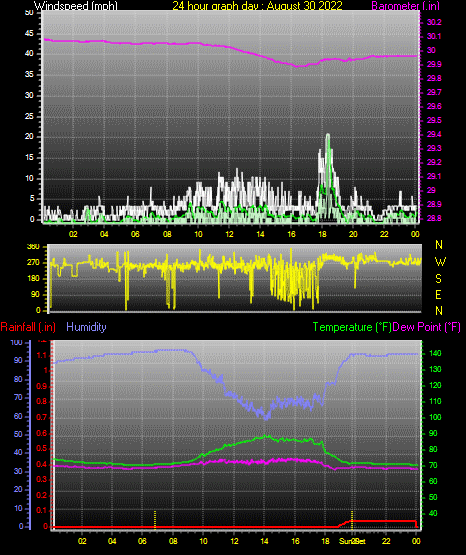Click 140 on the green temperature axis
This screenshot has height=555, width=466.
pos(435,354)
